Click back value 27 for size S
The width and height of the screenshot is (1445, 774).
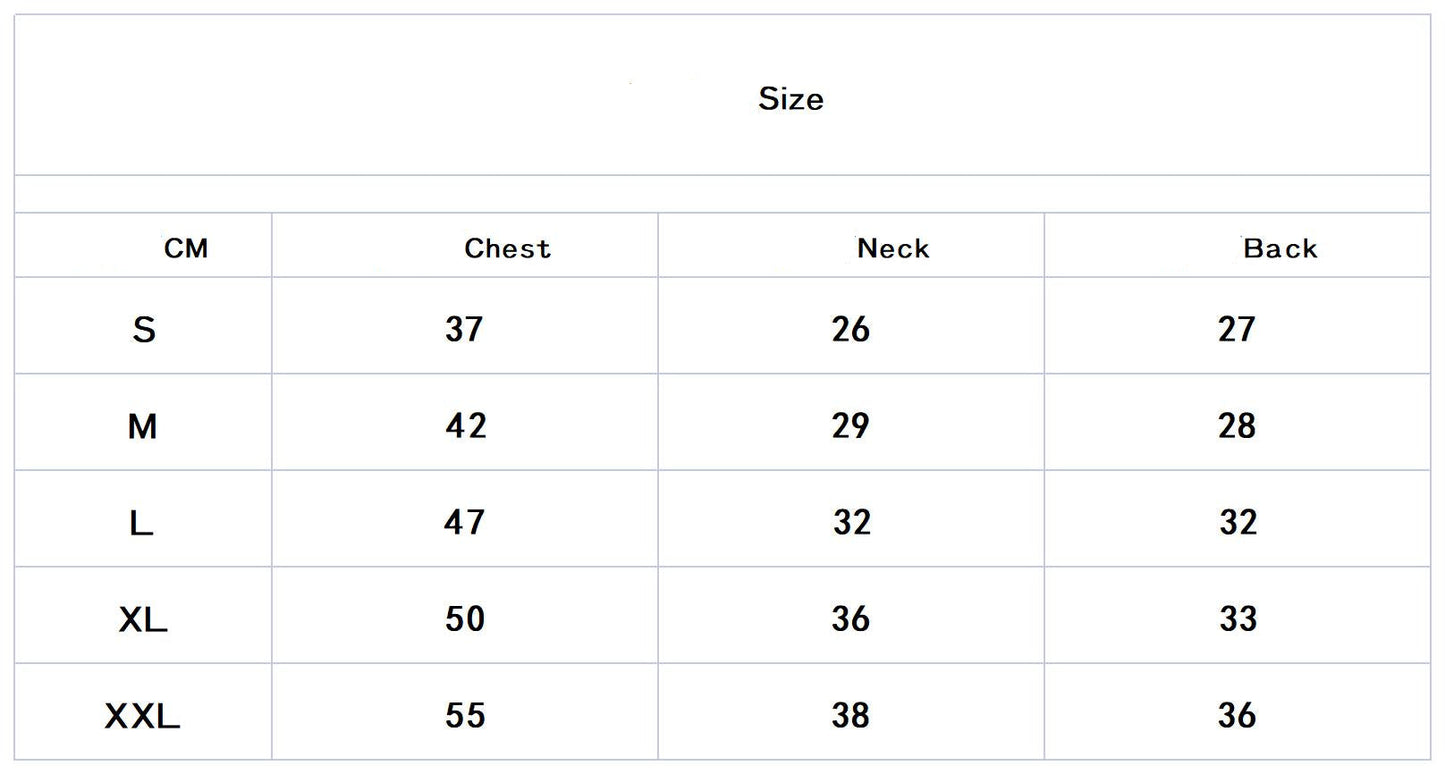1237,329
